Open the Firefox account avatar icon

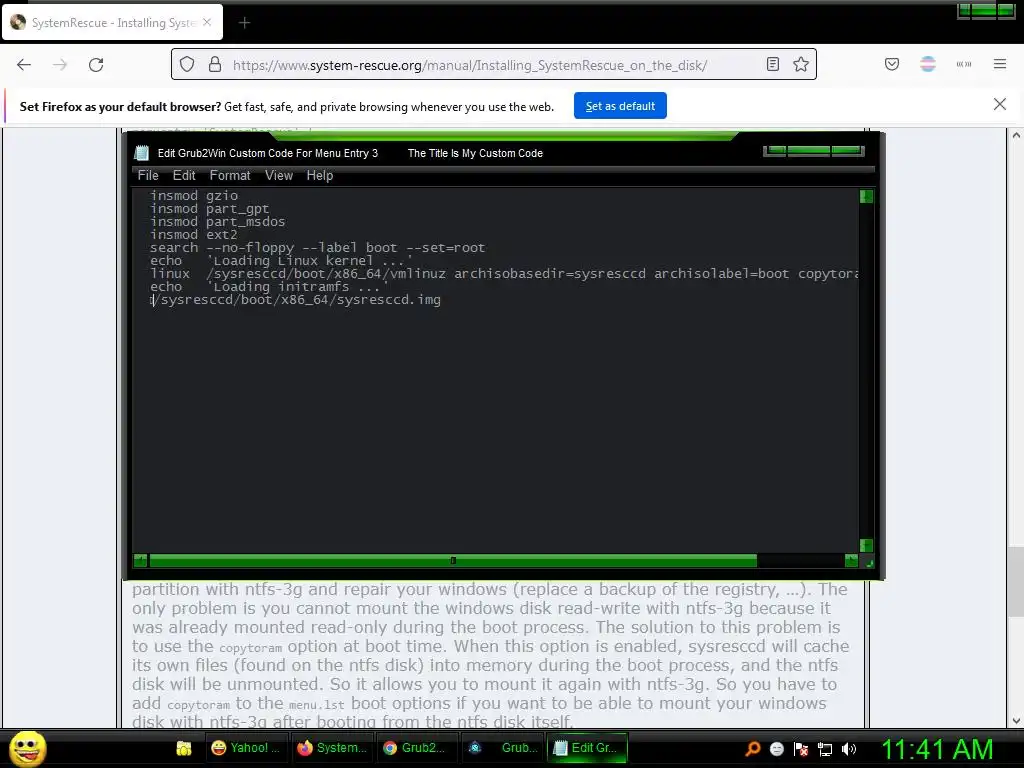point(928,64)
